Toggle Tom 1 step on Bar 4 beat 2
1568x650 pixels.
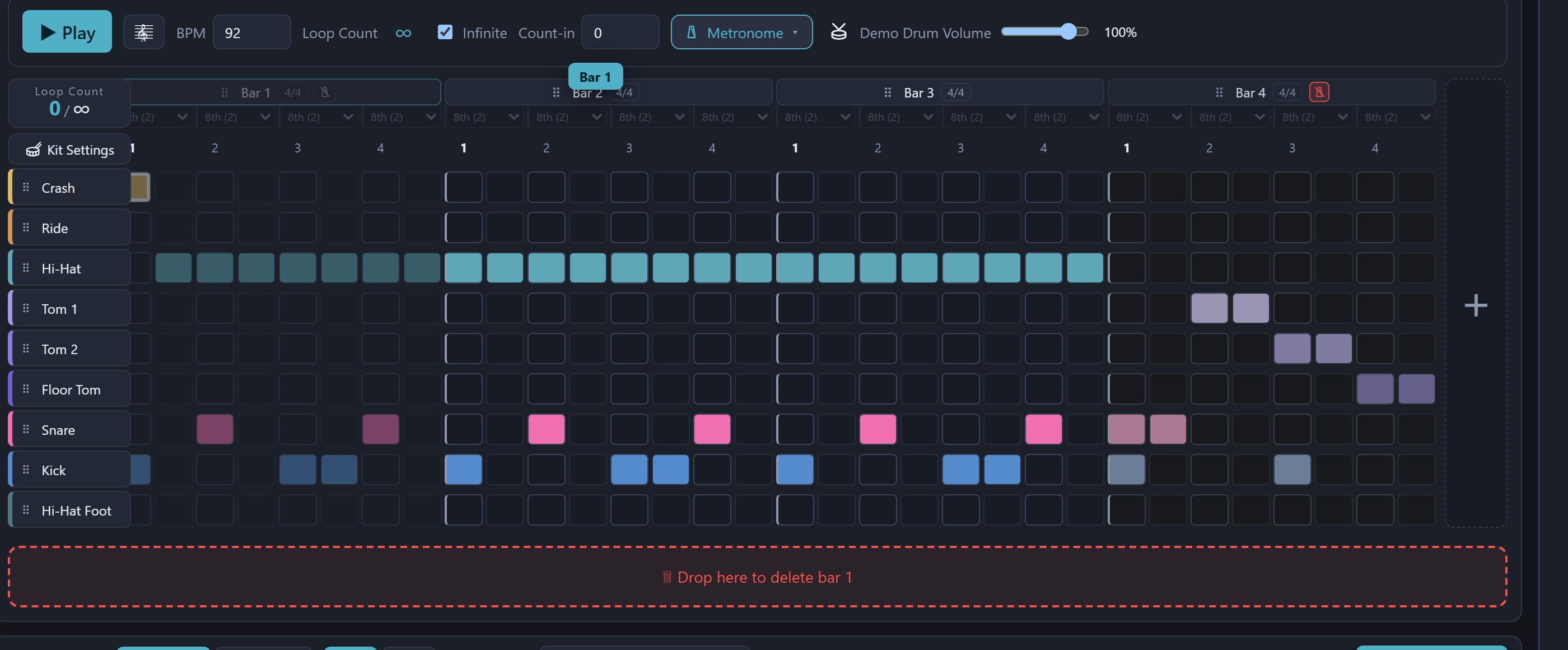pyautogui.click(x=1209, y=308)
